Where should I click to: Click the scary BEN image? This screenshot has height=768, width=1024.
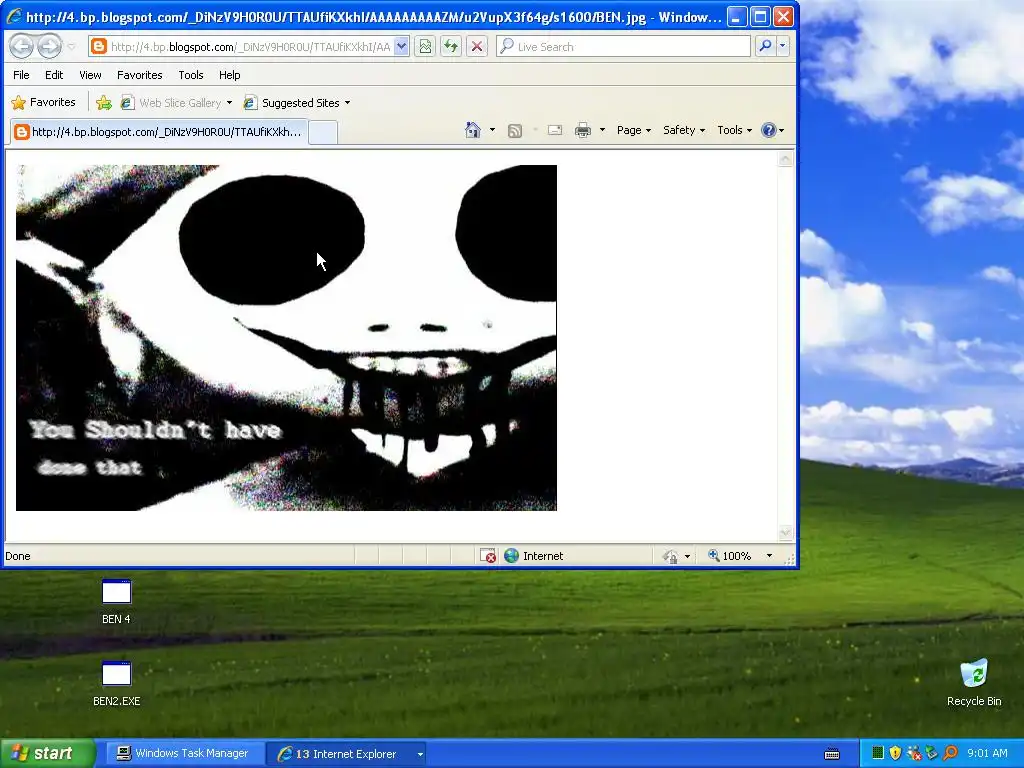pos(286,338)
